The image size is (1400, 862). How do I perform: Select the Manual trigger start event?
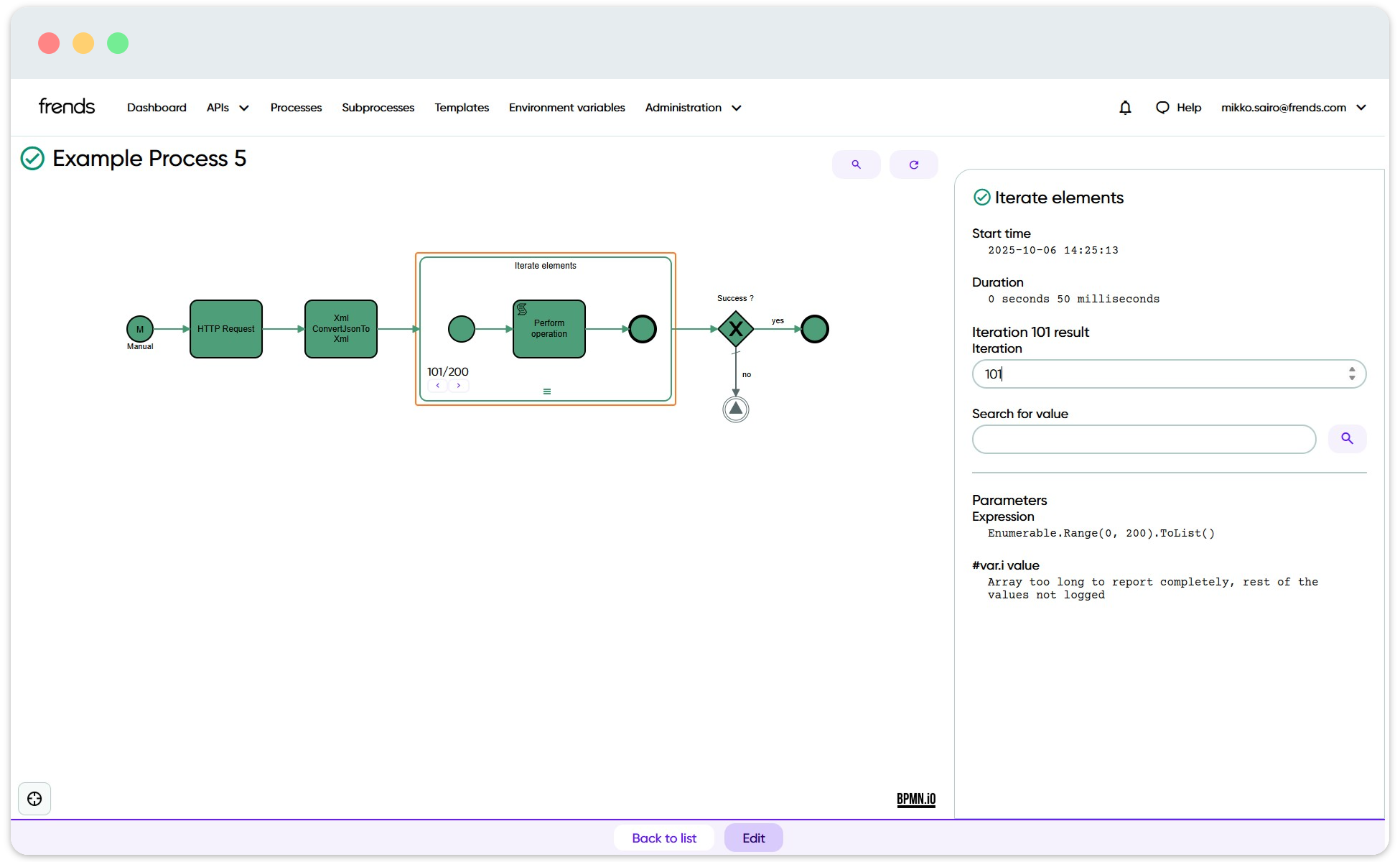140,329
